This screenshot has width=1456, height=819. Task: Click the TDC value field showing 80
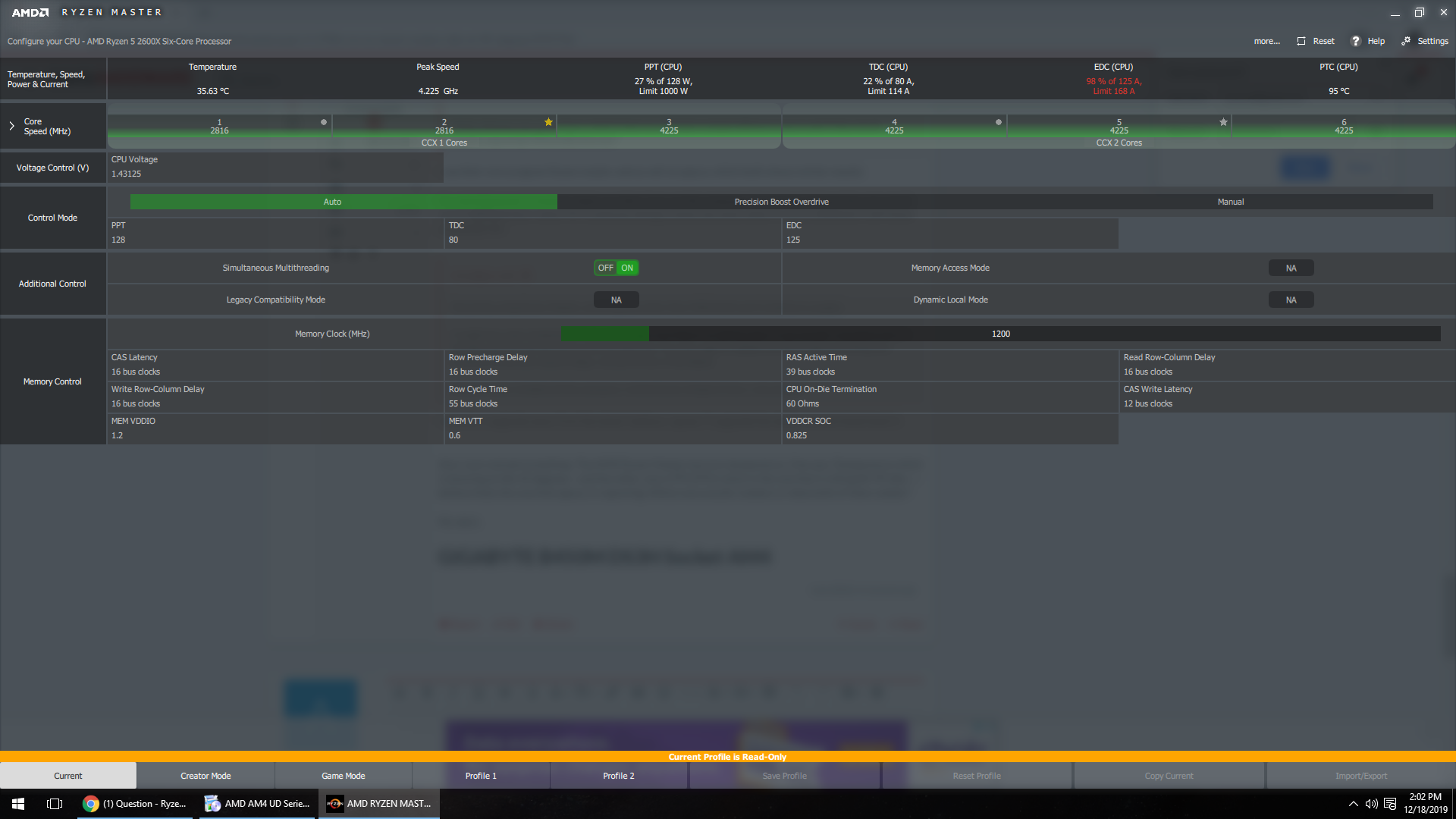click(x=613, y=233)
